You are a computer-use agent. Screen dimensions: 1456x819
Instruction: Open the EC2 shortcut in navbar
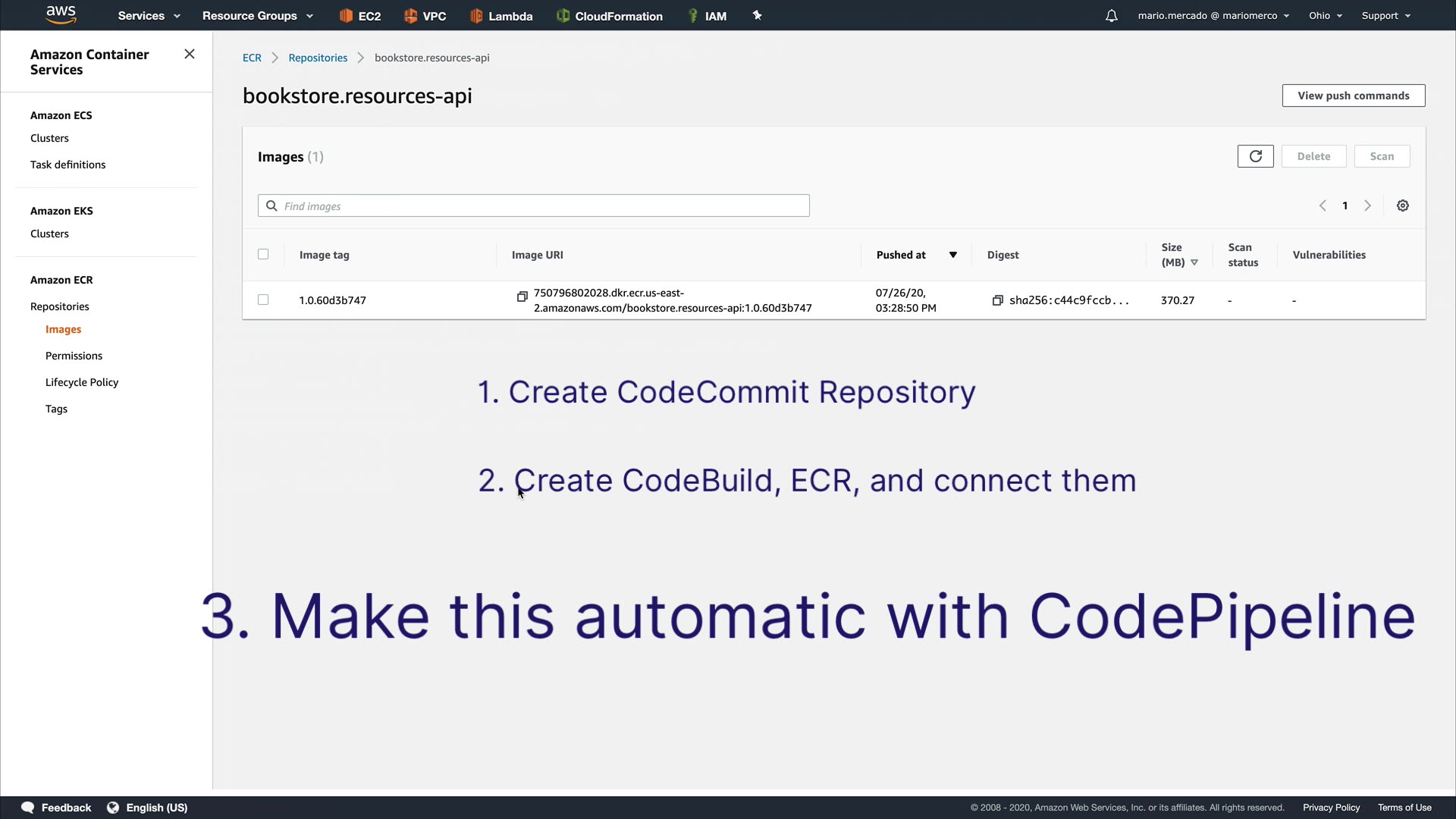[x=360, y=16]
